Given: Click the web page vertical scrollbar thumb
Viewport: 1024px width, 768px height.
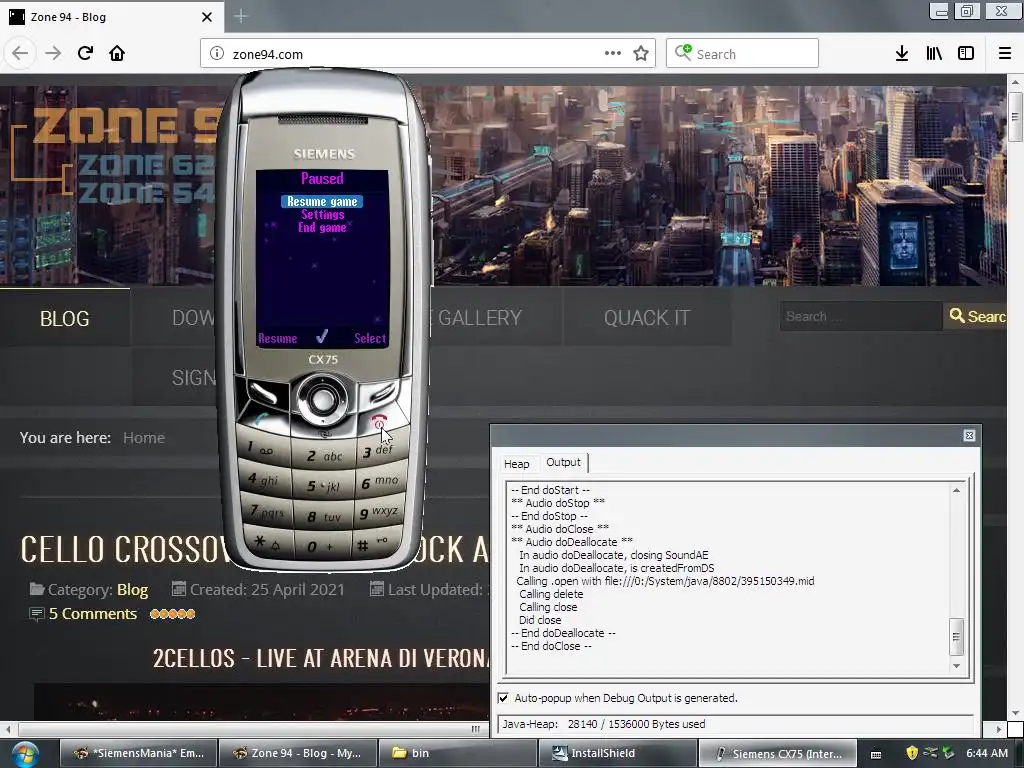Looking at the screenshot, I should coord(1015,117).
